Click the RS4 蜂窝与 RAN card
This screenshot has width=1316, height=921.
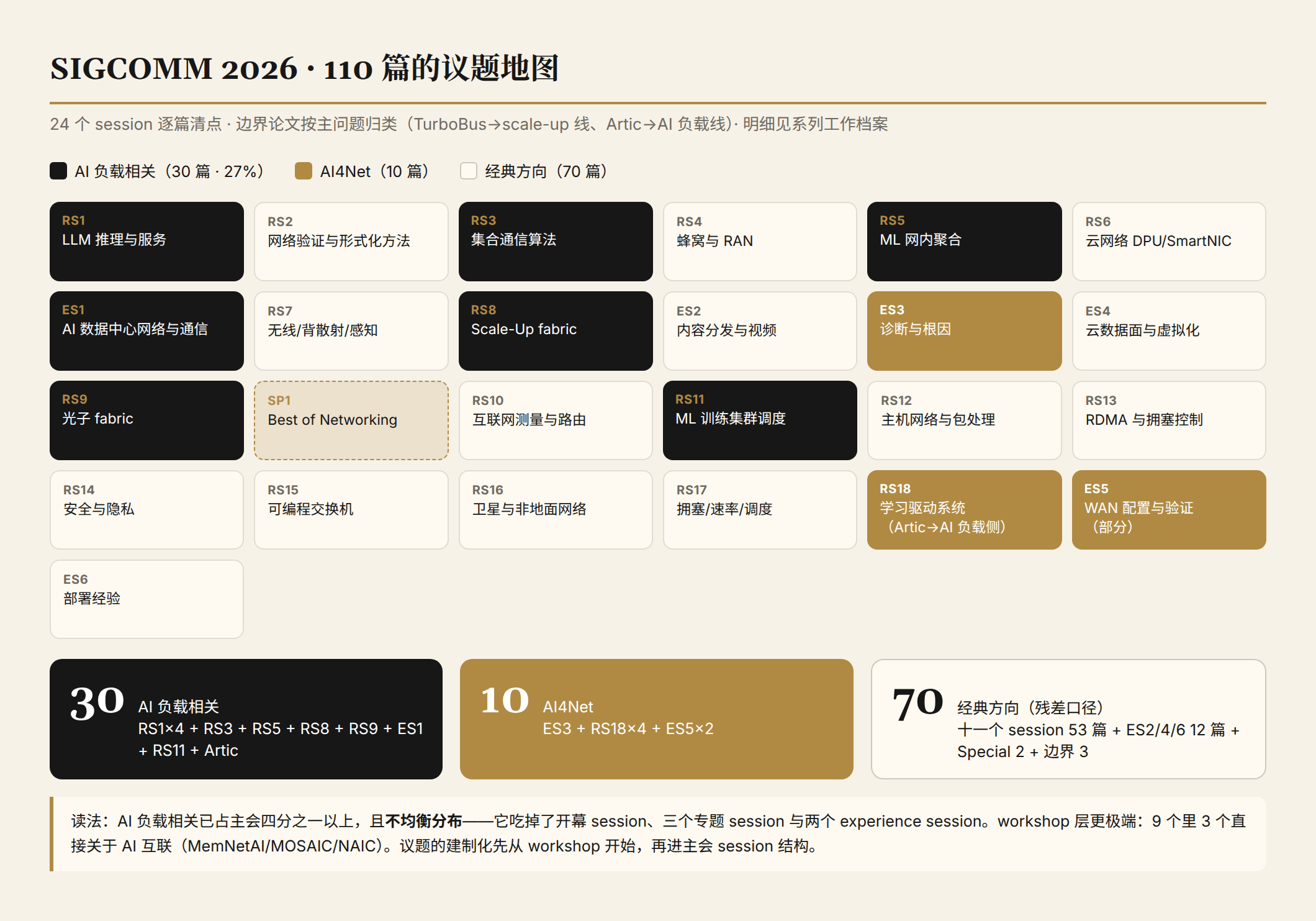coord(760,242)
